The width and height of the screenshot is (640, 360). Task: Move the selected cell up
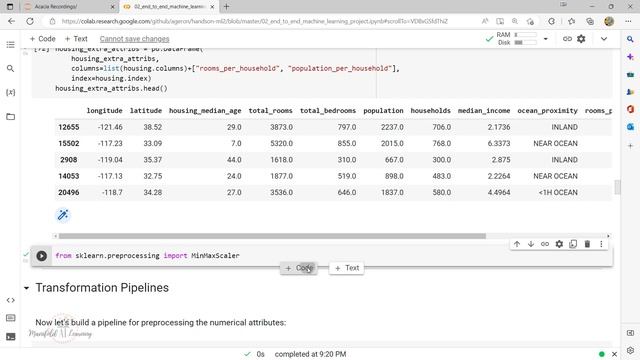click(x=517, y=244)
